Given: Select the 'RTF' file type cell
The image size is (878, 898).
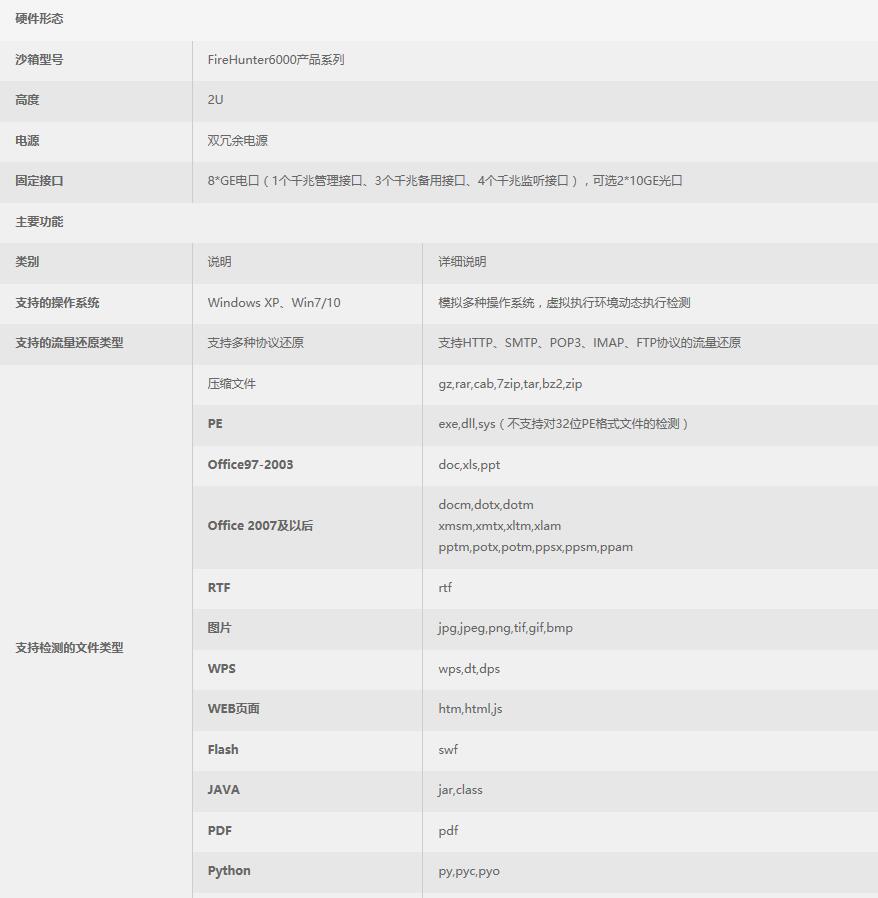Looking at the screenshot, I should point(219,588).
